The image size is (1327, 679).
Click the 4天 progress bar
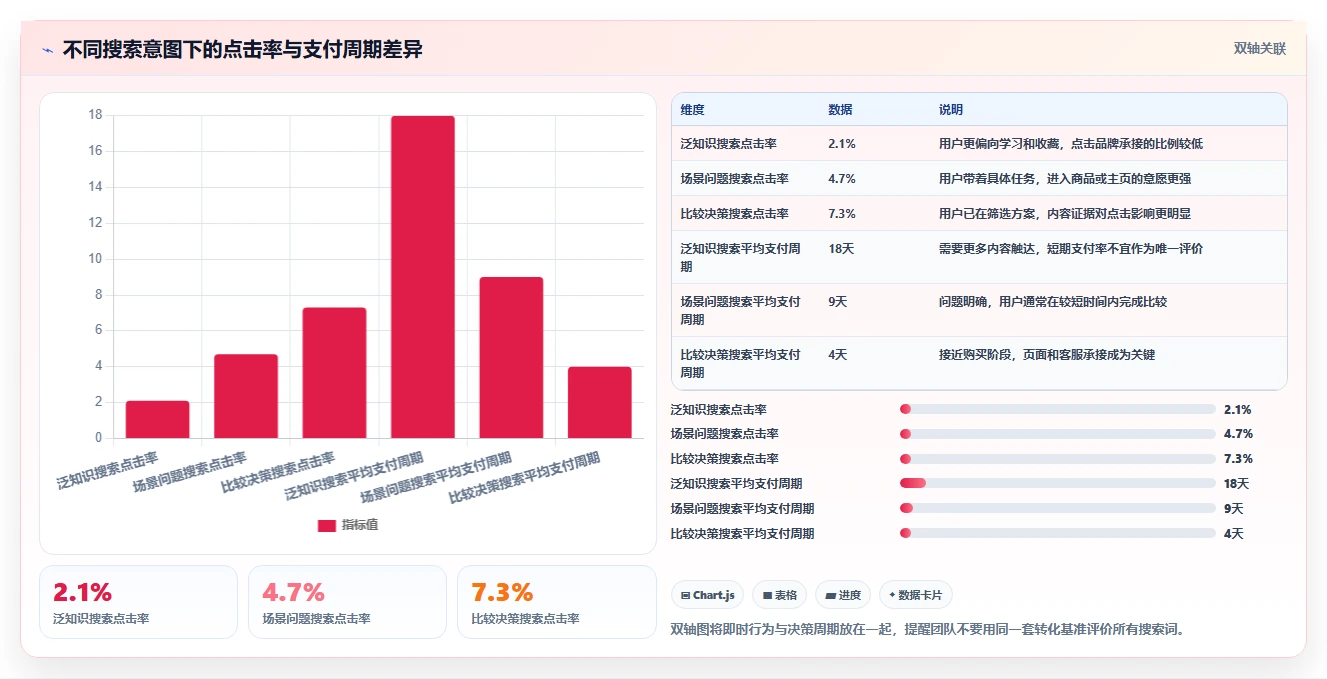pyautogui.click(x=1058, y=533)
